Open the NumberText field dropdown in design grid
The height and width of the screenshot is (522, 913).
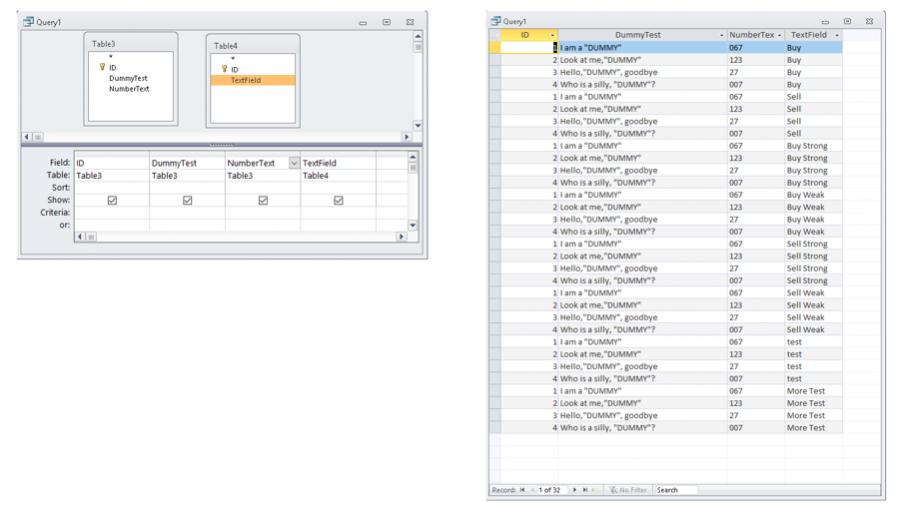click(294, 163)
